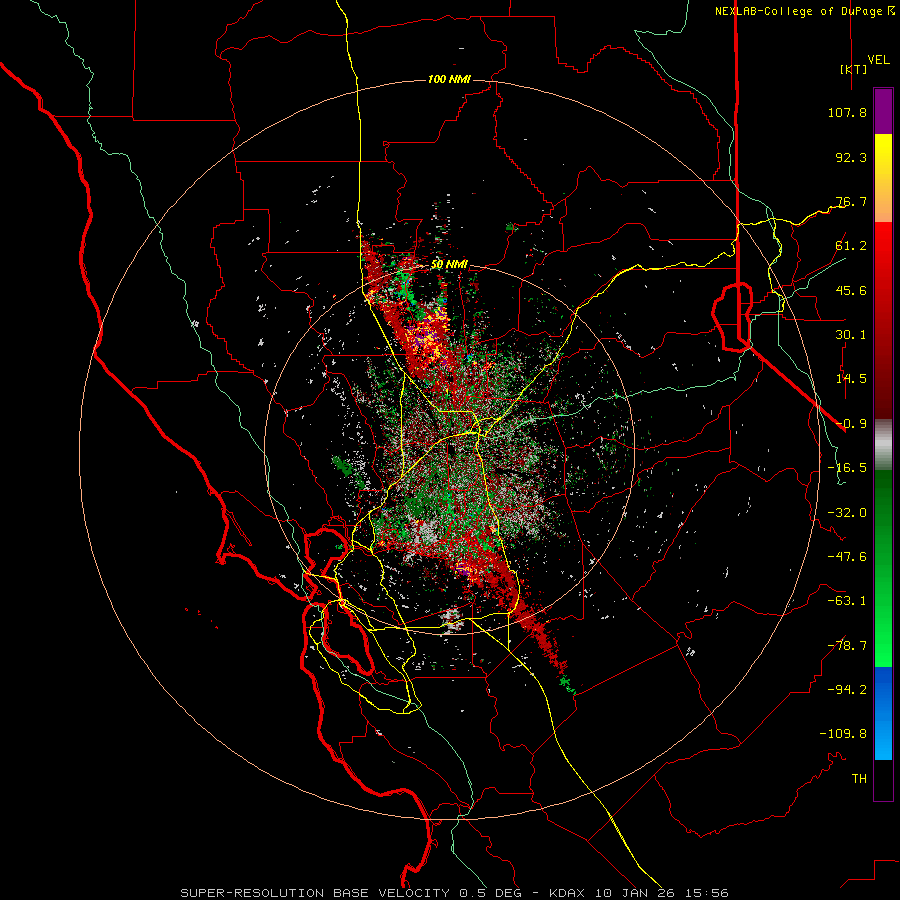This screenshot has width=900, height=900.
Task: Click the 45.6 legend value
Action: pos(851,290)
